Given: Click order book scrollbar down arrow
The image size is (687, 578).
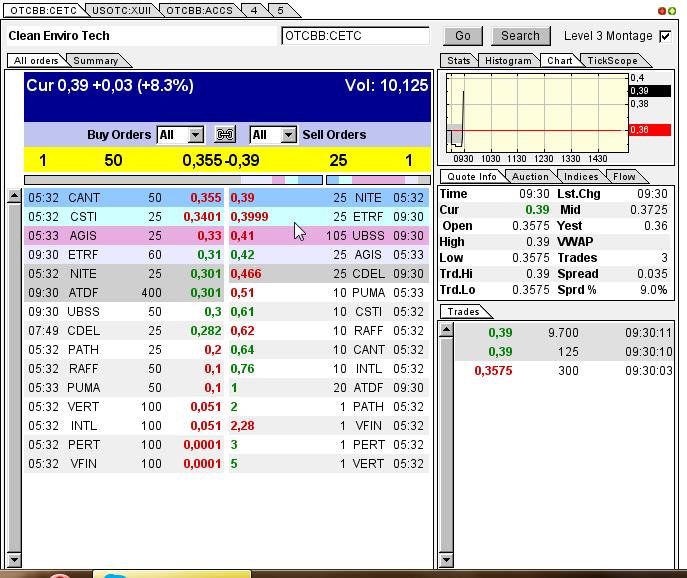Looking at the screenshot, I should pyautogui.click(x=14, y=560).
